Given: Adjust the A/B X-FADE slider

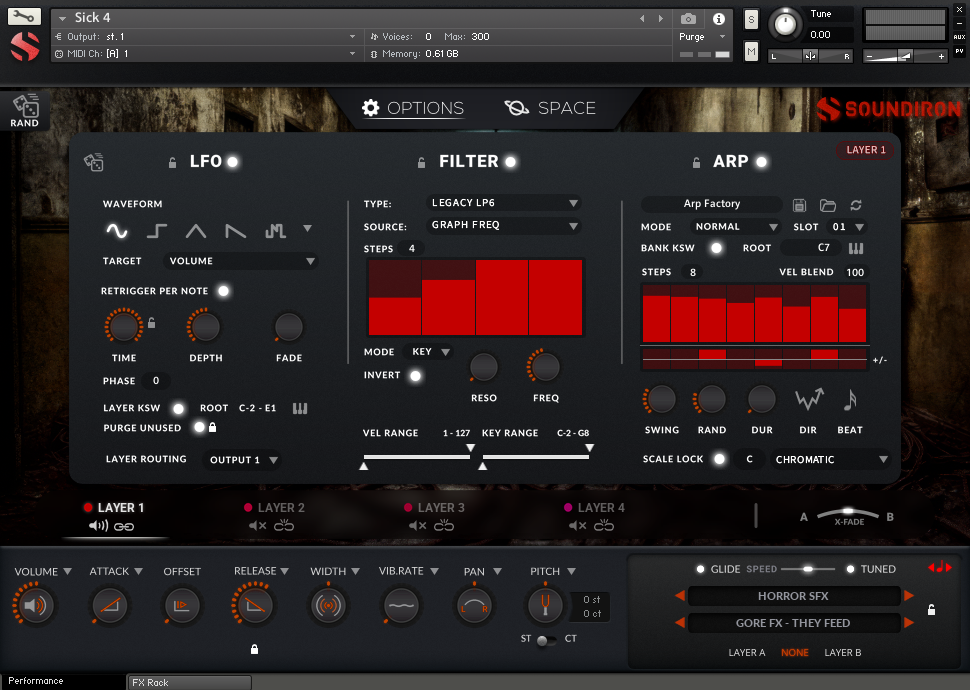Looking at the screenshot, I should coord(848,513).
